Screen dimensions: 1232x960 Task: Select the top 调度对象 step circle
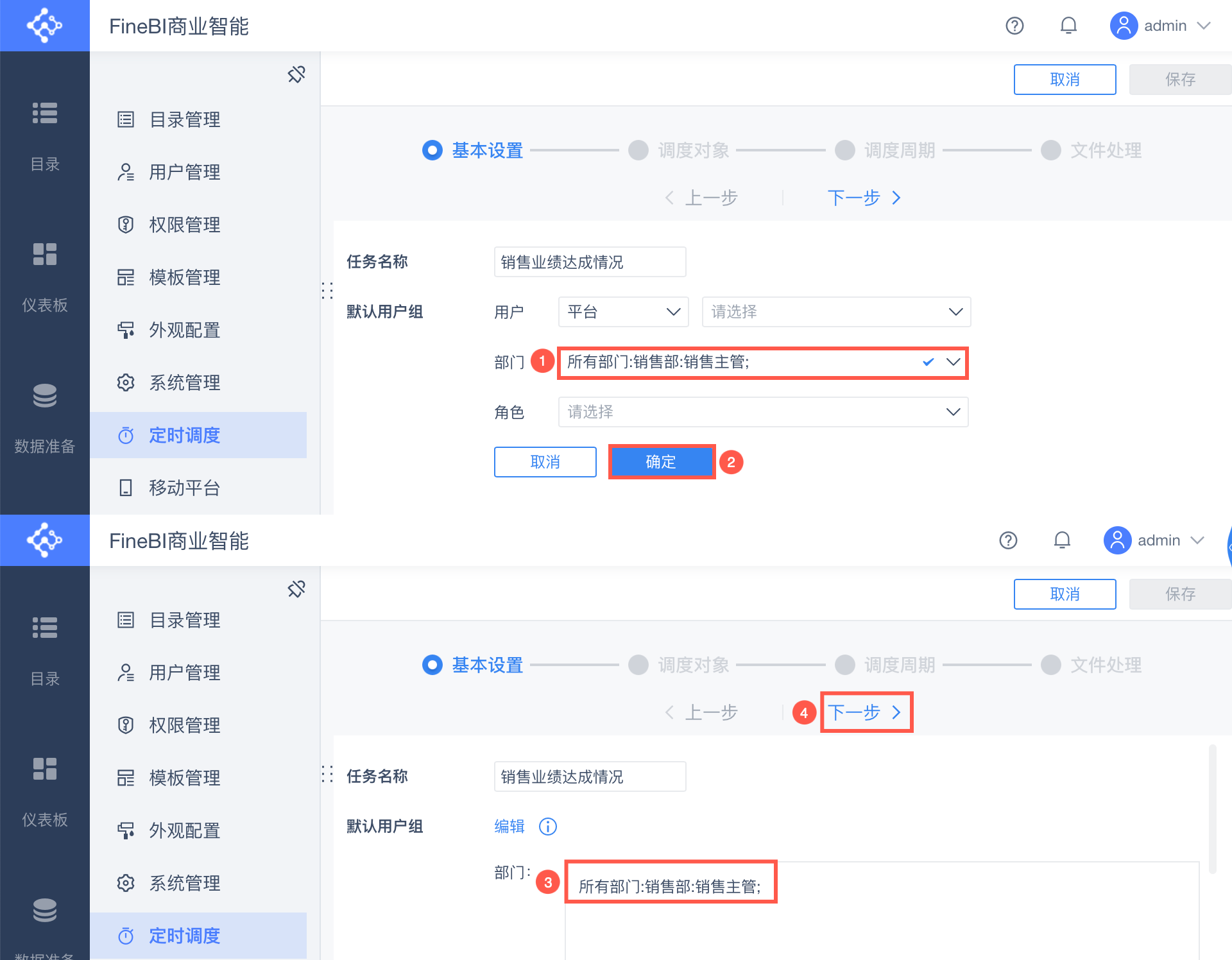638,150
